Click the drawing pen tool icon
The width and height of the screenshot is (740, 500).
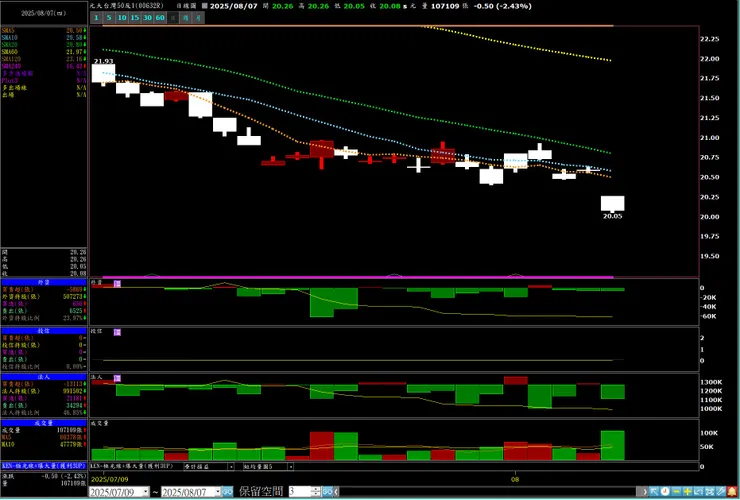[x=721, y=492]
